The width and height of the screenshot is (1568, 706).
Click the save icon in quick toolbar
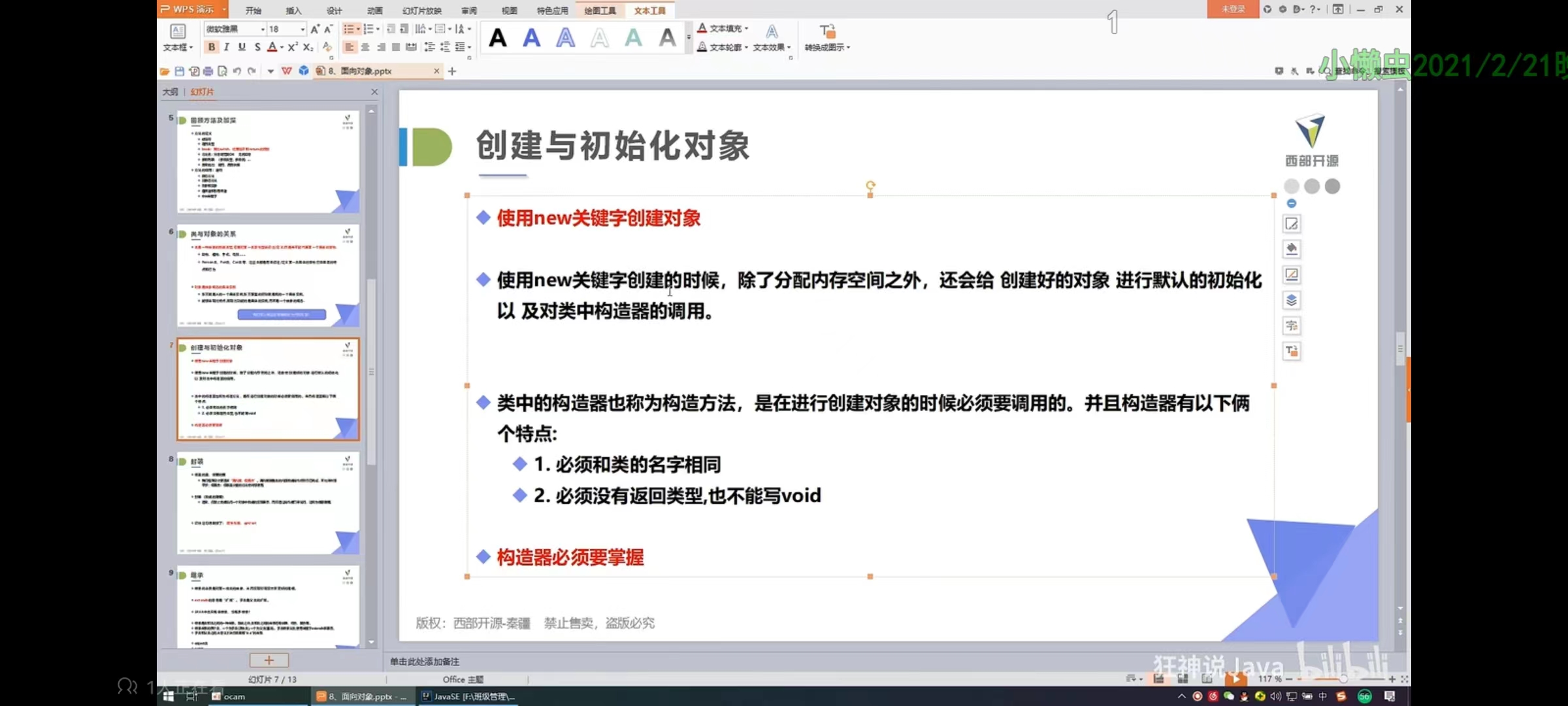(180, 71)
